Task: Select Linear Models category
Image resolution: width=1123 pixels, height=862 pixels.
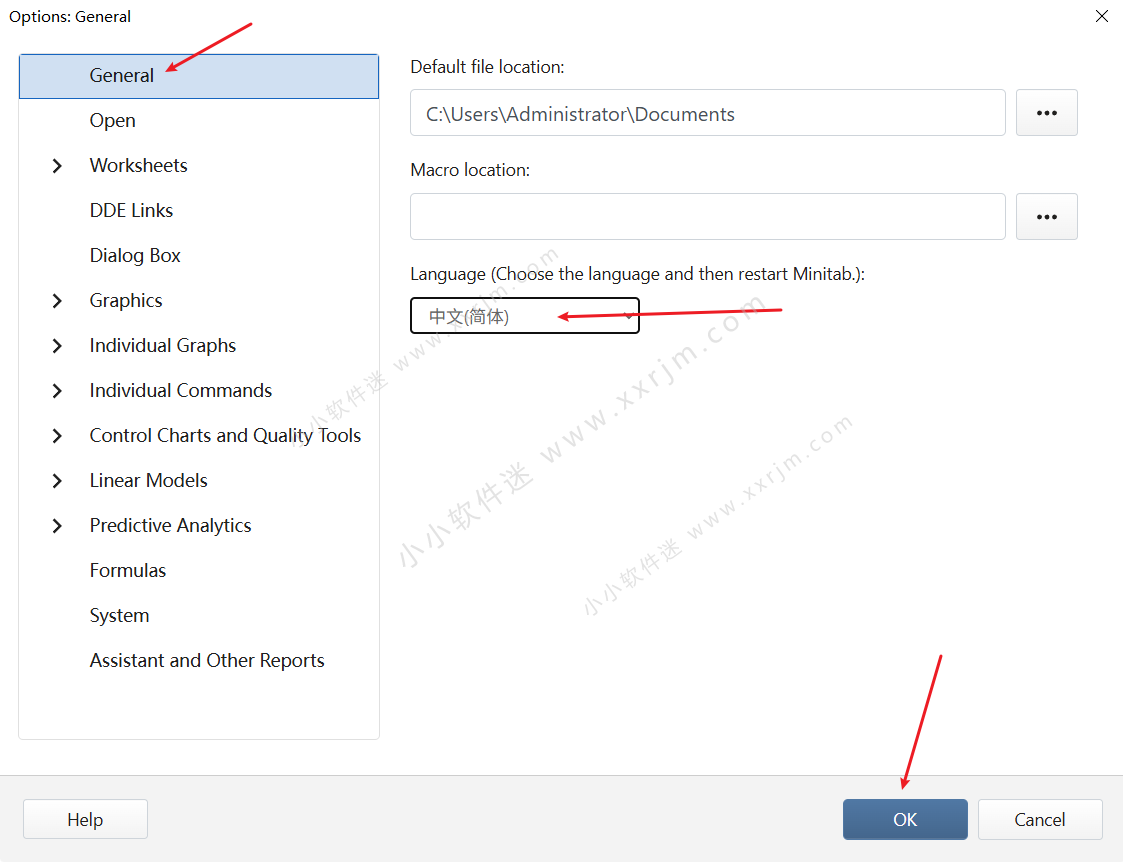Action: [148, 480]
